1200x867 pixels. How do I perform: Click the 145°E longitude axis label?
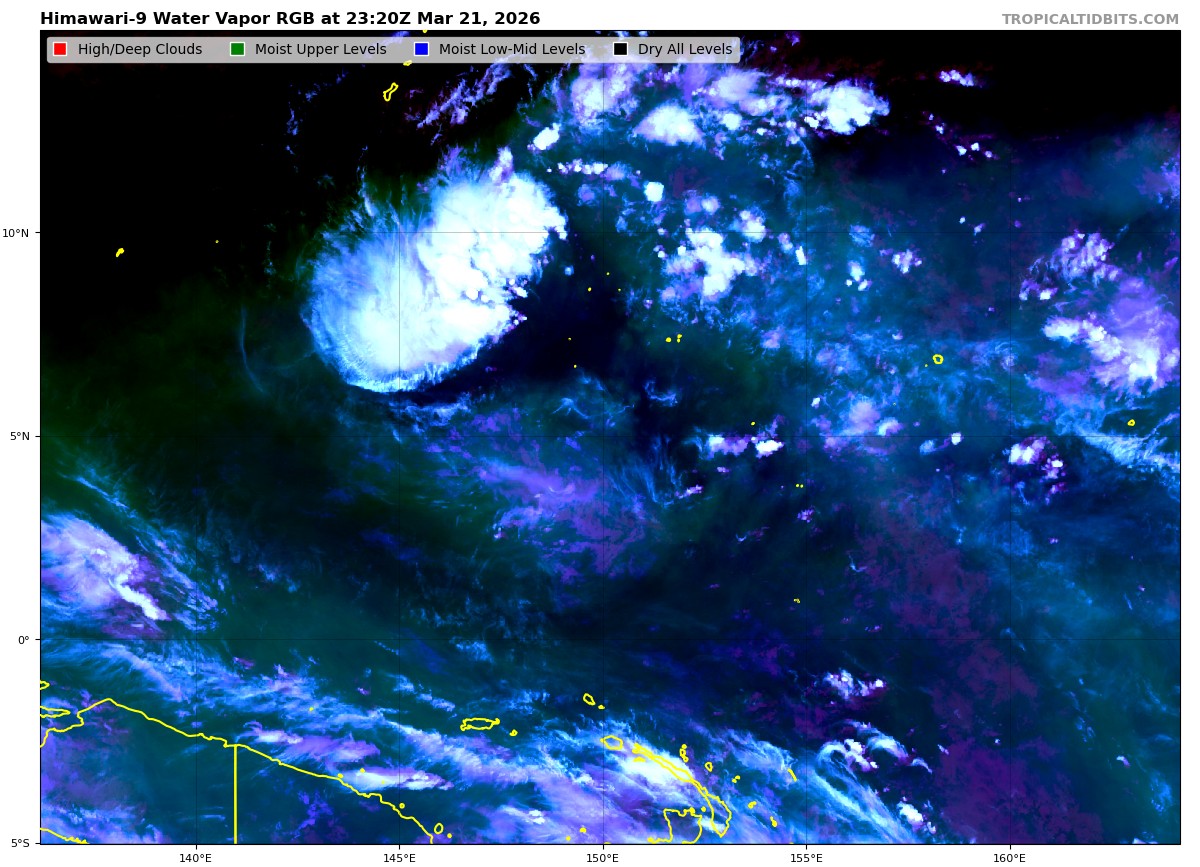399,857
